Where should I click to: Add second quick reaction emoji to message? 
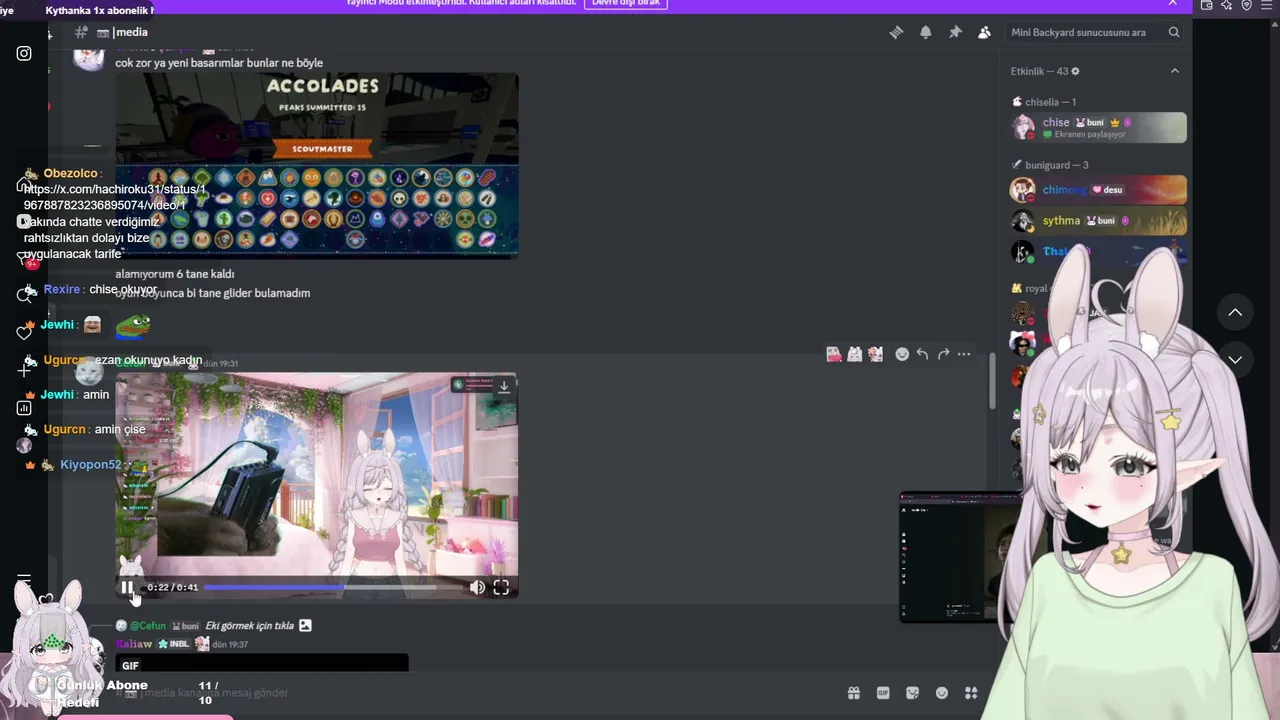(855, 354)
